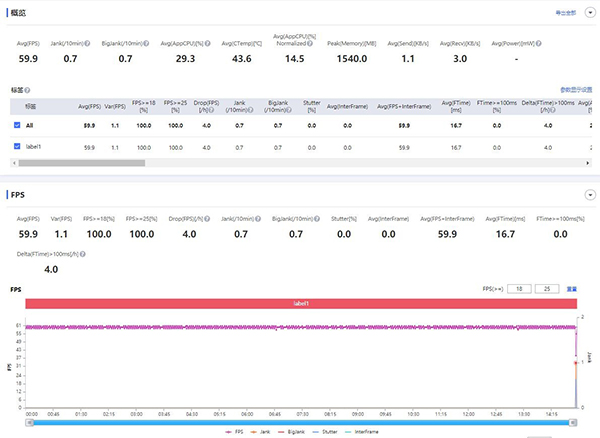Toggle the FPS series in chart legend

tap(234, 432)
